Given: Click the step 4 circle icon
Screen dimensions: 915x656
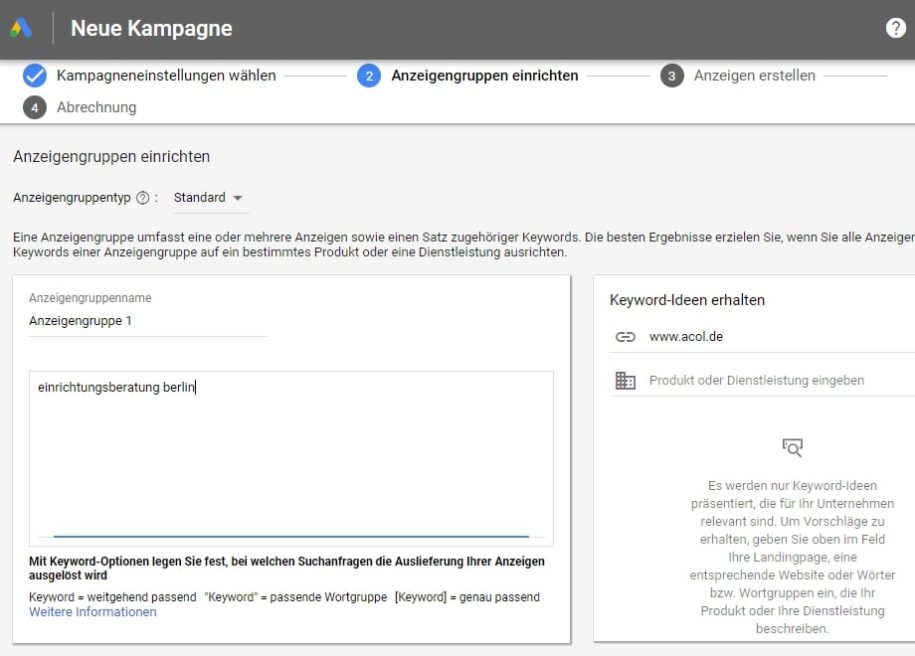Looking at the screenshot, I should (x=34, y=107).
